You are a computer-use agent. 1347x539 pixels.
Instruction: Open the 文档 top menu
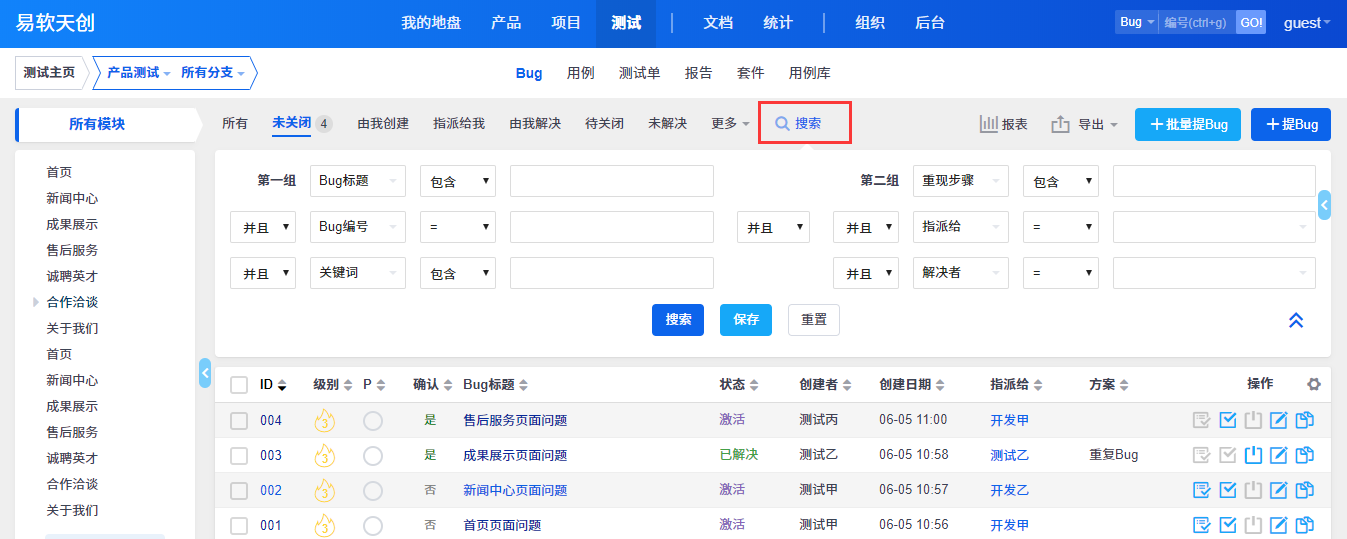(x=718, y=23)
